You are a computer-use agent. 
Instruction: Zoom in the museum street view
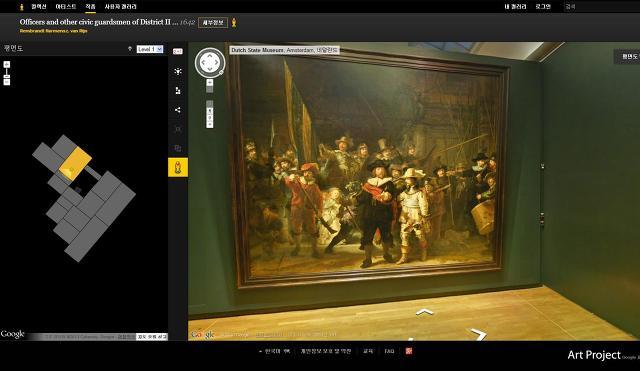click(210, 83)
